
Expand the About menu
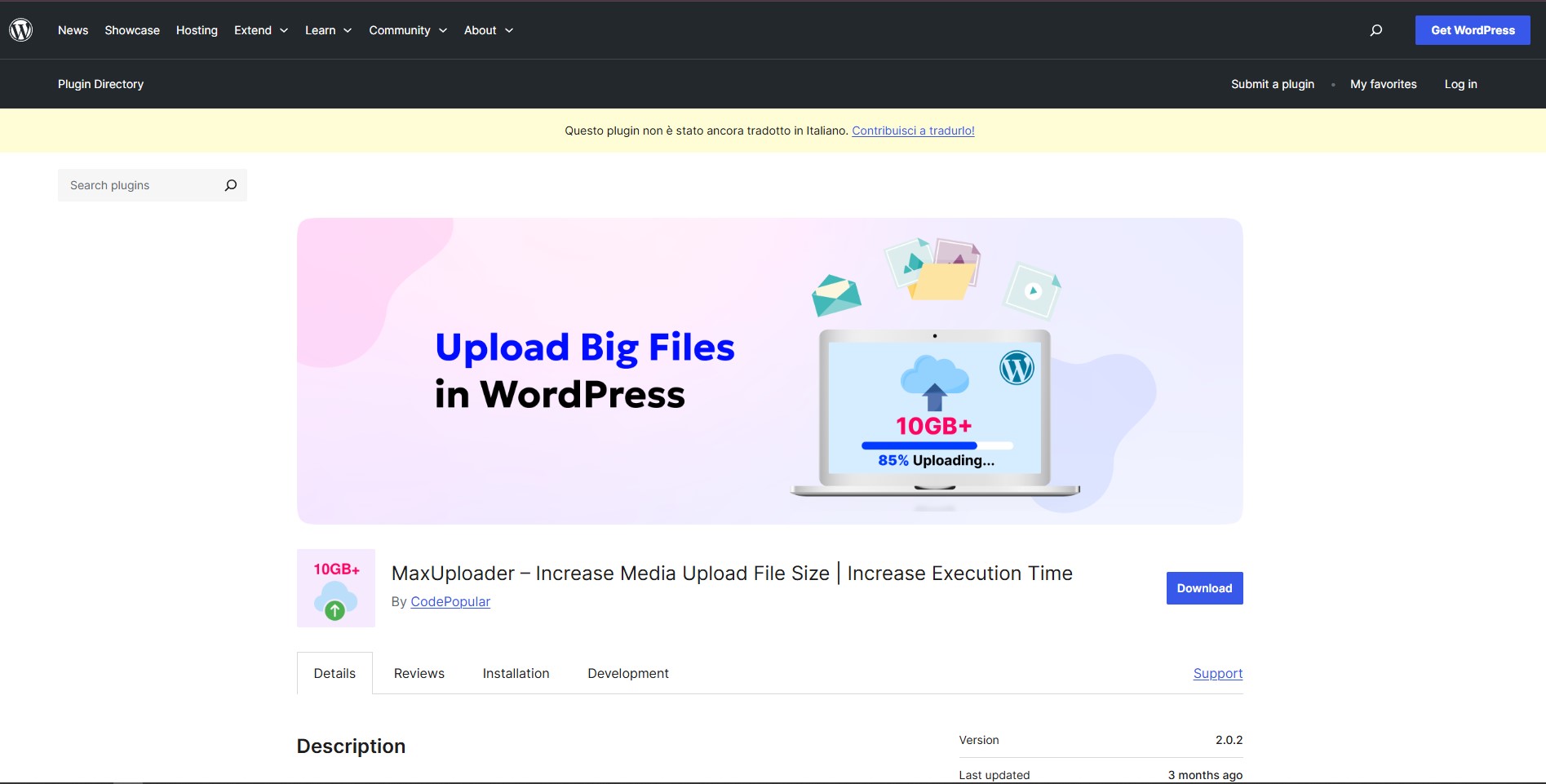(x=489, y=30)
